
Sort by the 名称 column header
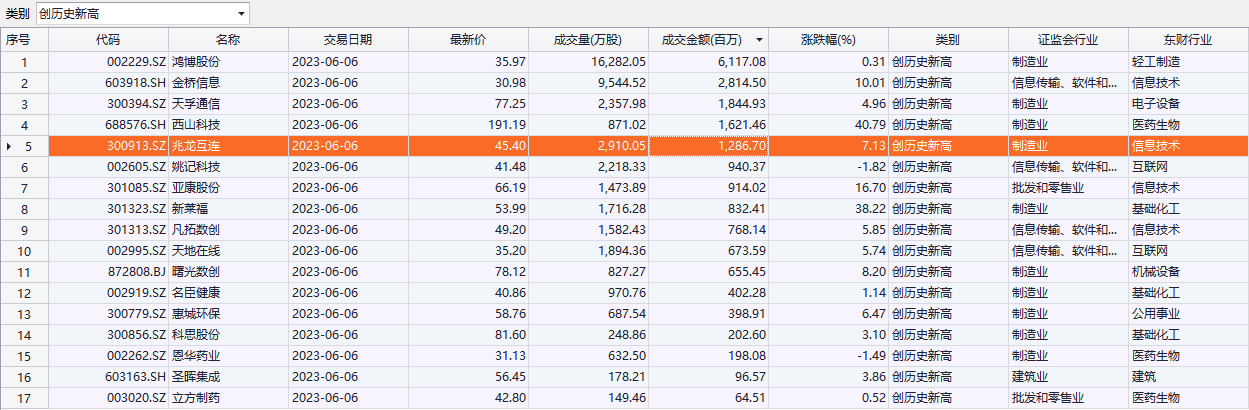[228, 40]
